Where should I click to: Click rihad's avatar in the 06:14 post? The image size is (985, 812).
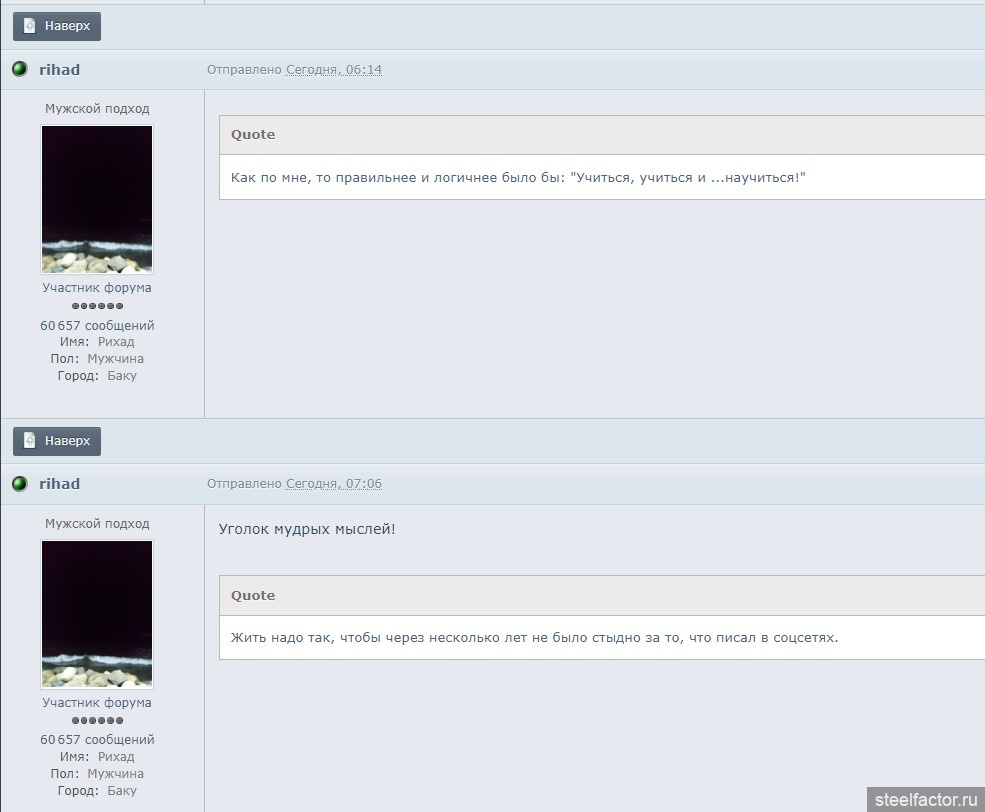click(97, 200)
